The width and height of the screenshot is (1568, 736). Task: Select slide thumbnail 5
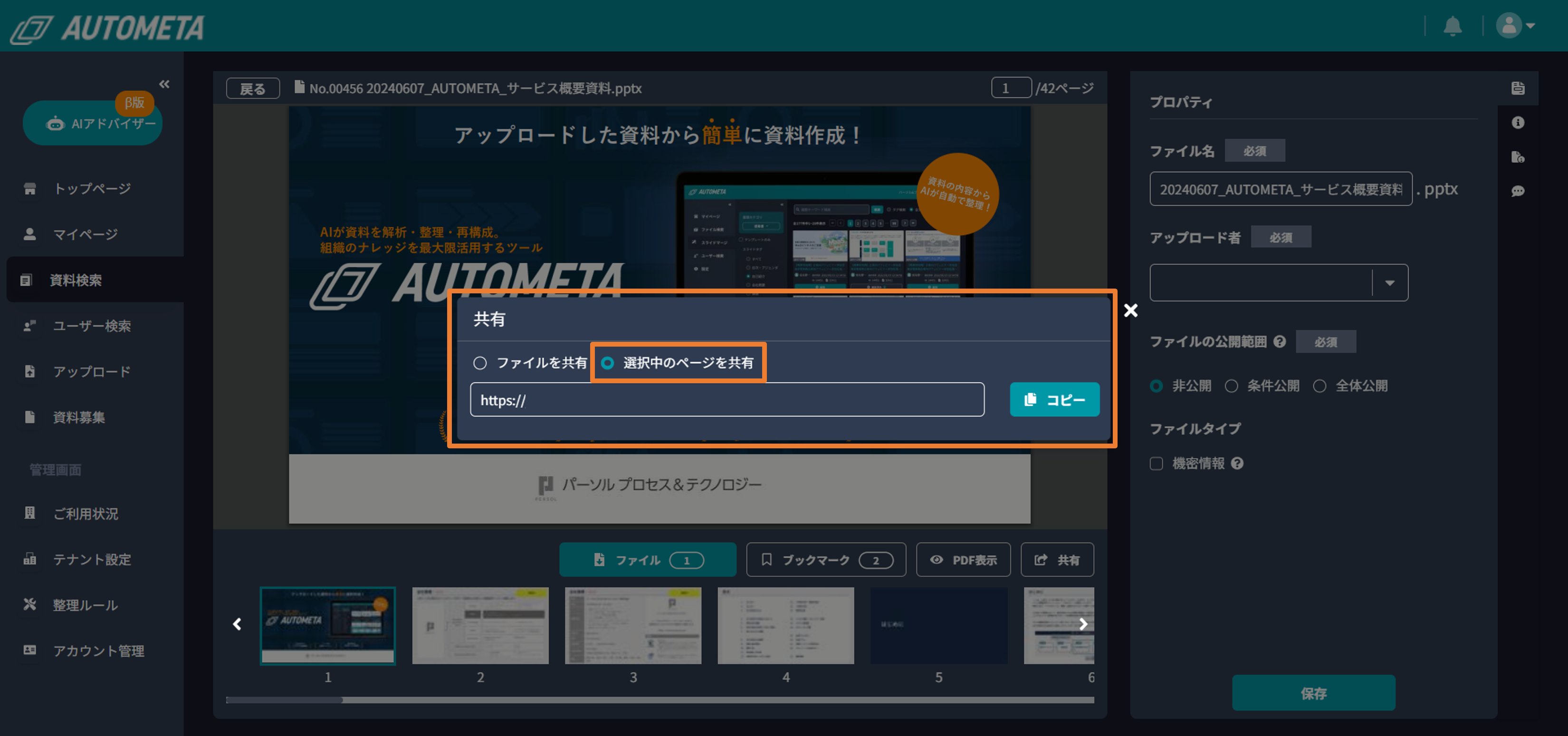[938, 625]
